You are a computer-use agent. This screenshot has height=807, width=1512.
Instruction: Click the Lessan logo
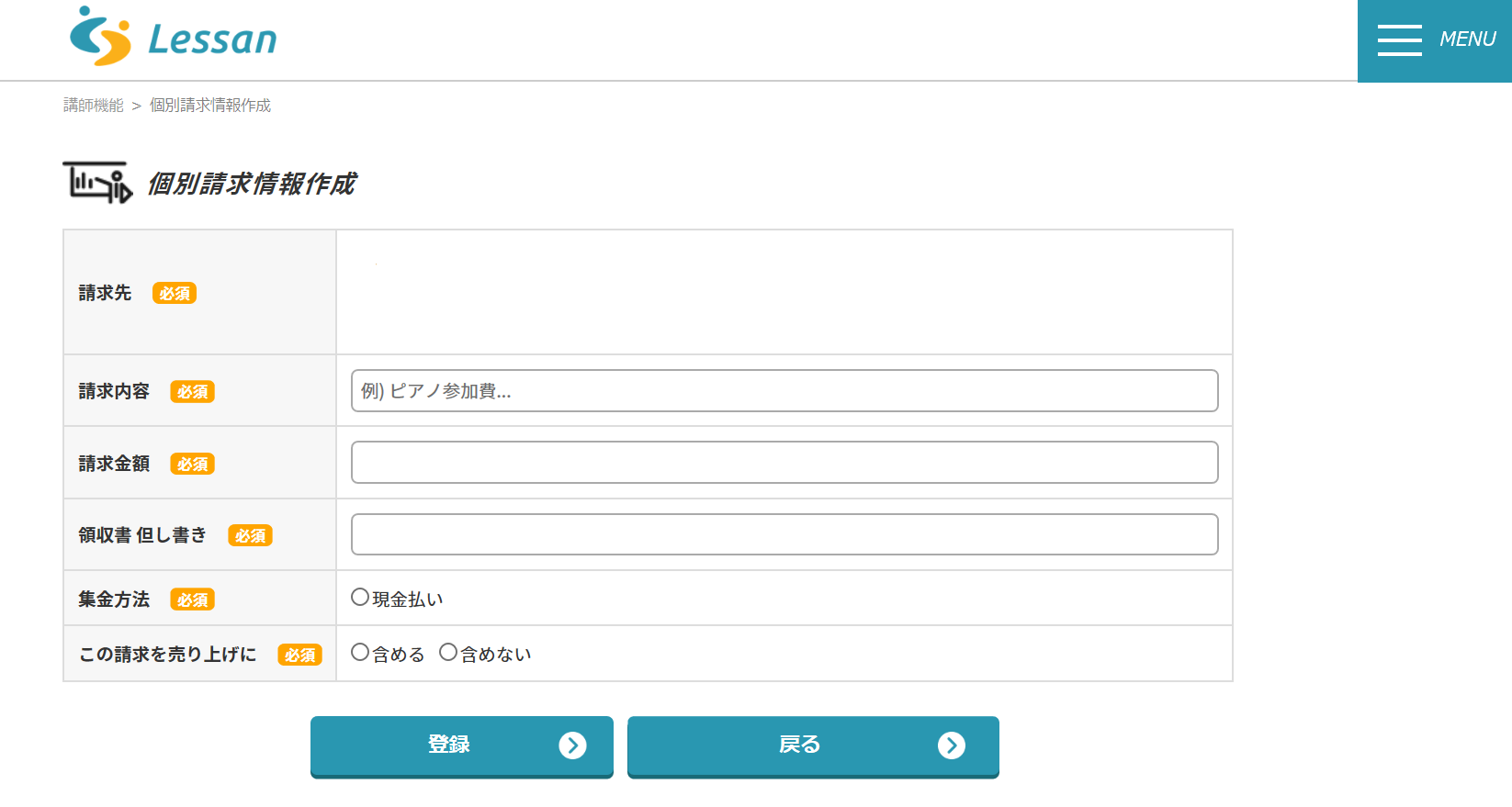click(x=174, y=37)
